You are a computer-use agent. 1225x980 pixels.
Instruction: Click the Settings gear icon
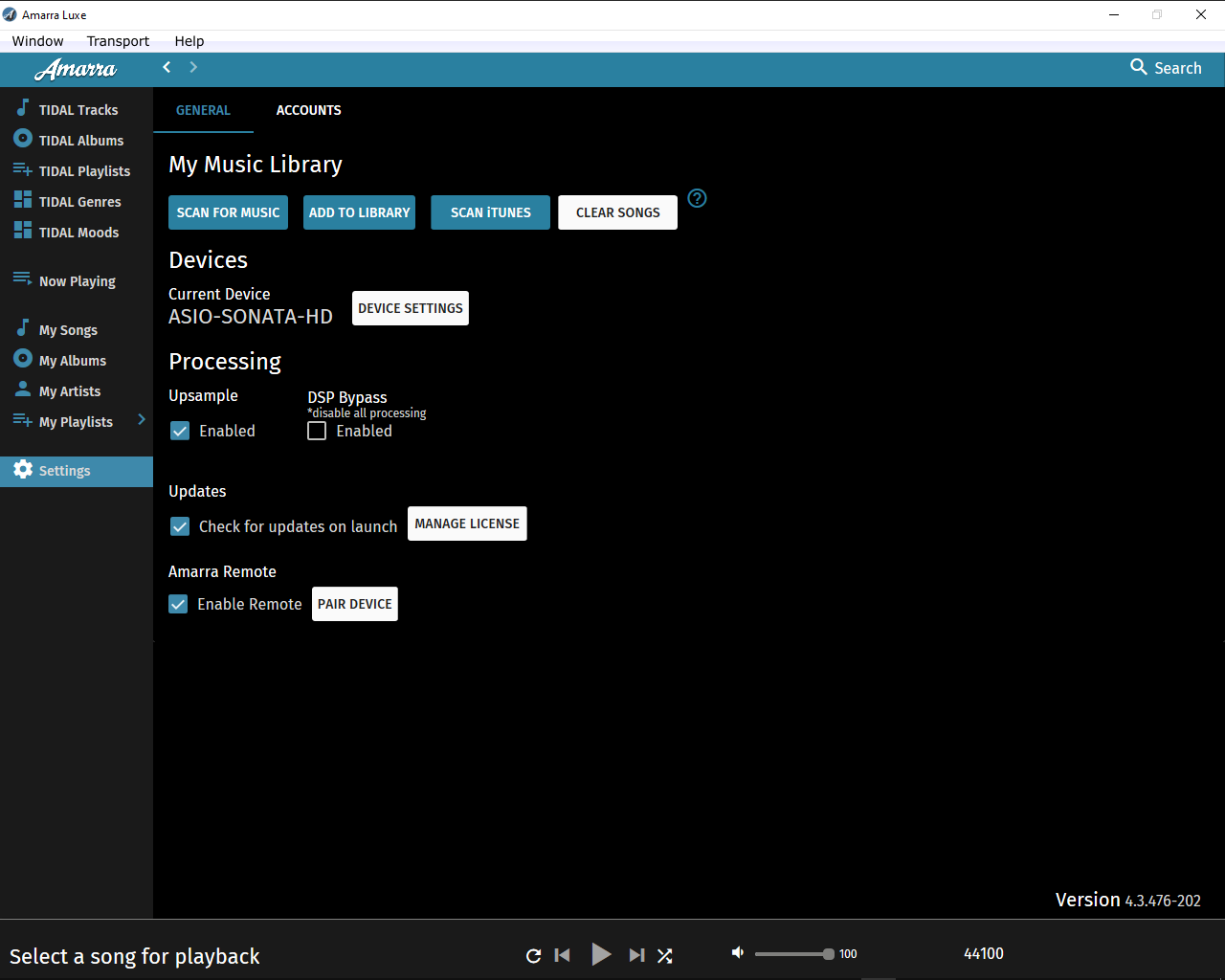coord(23,469)
